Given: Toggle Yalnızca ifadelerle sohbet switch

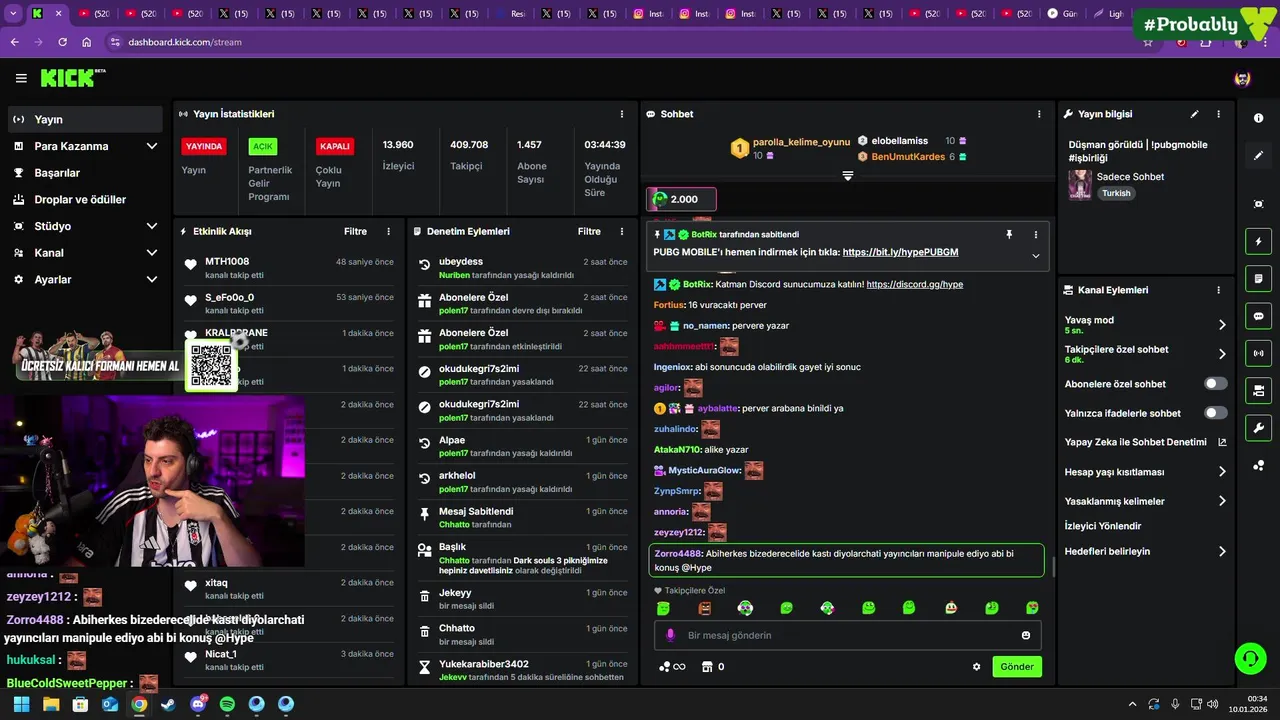Looking at the screenshot, I should [1216, 413].
